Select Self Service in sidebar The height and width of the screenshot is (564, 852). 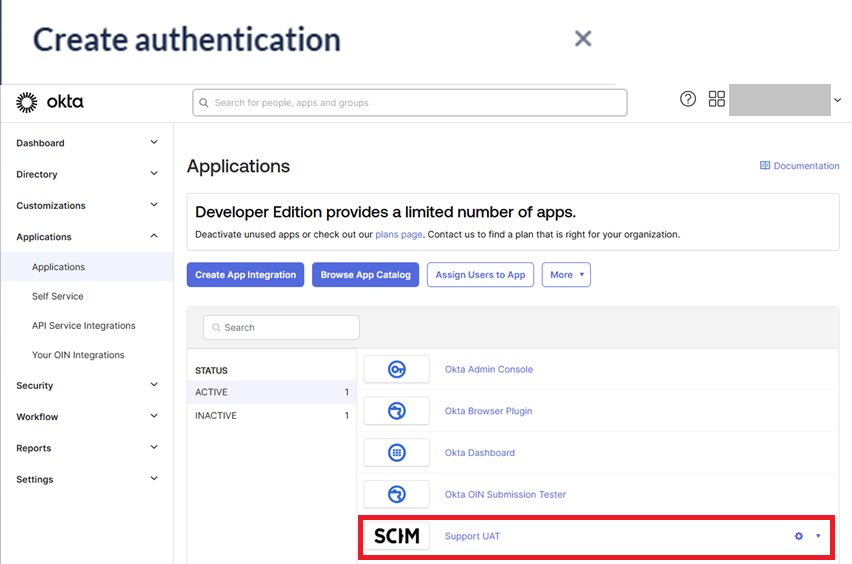[x=58, y=296]
